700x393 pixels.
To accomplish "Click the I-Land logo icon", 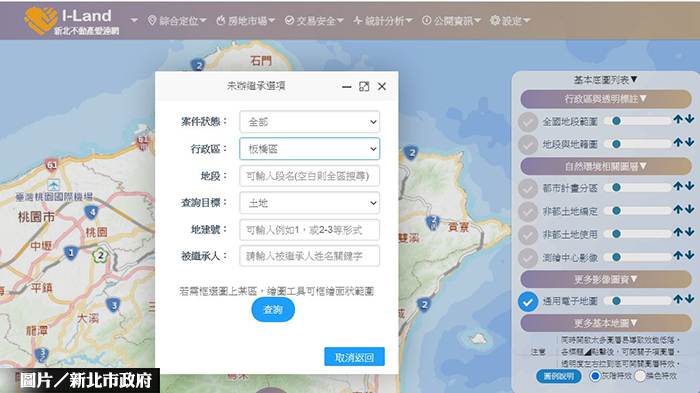I will 41,20.
